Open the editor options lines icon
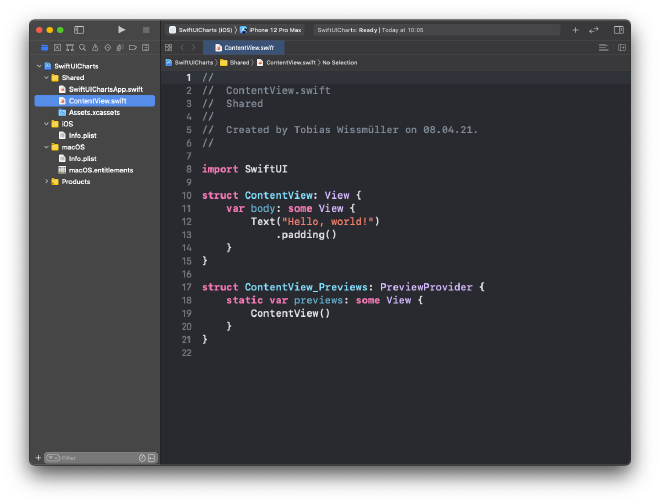Viewport: 660px width, 504px height. coord(603,47)
